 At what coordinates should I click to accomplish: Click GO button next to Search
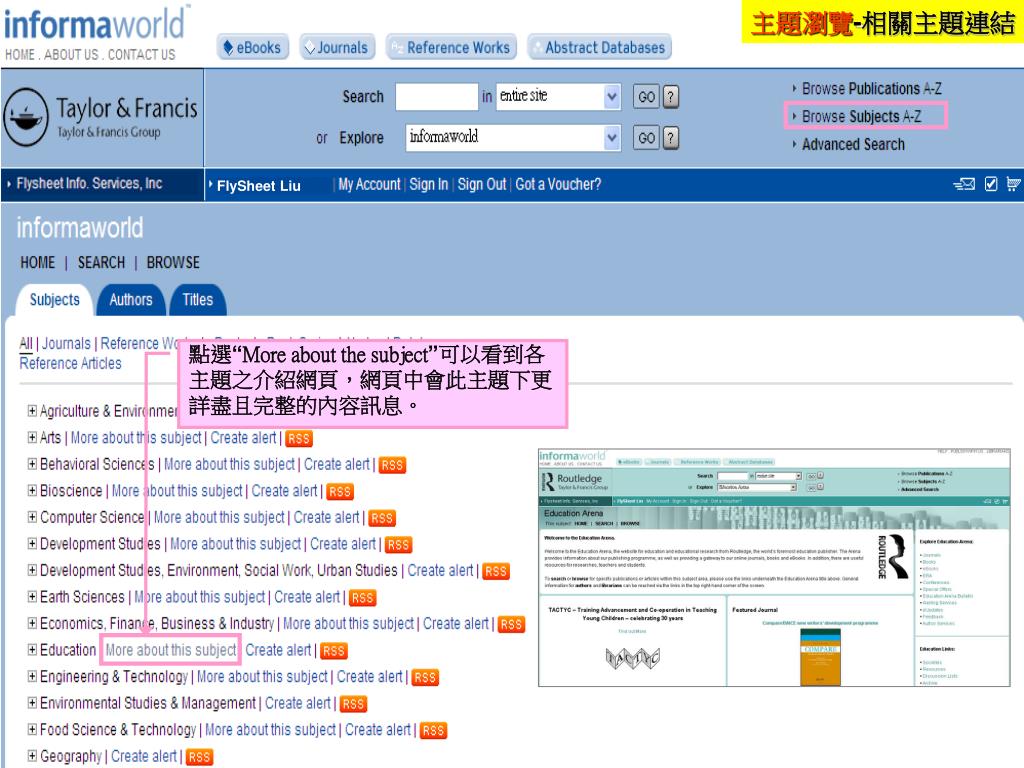pos(646,97)
